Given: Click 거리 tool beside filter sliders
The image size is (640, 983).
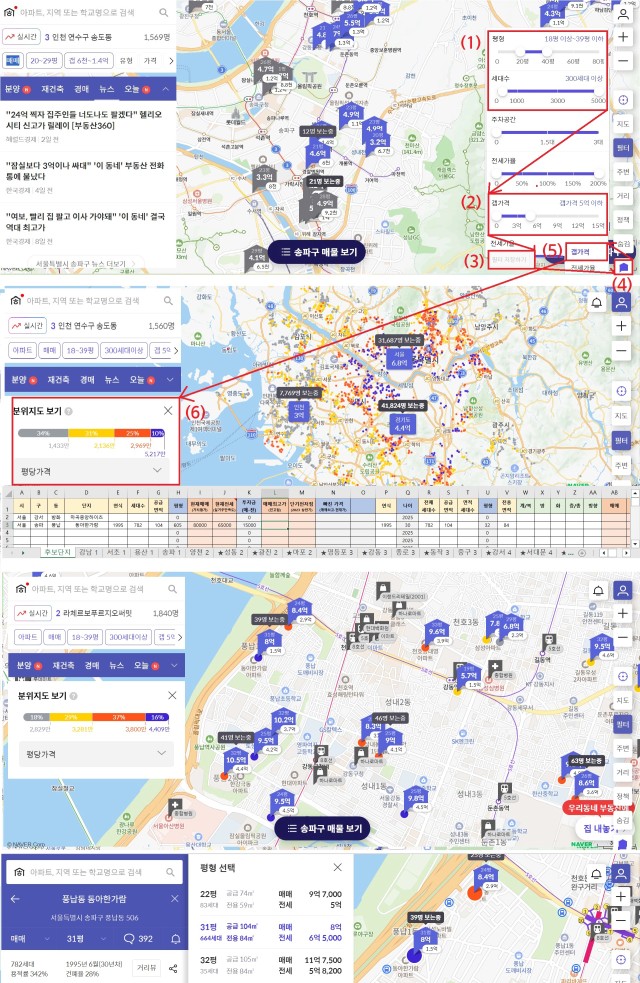Looking at the screenshot, I should click(623, 196).
